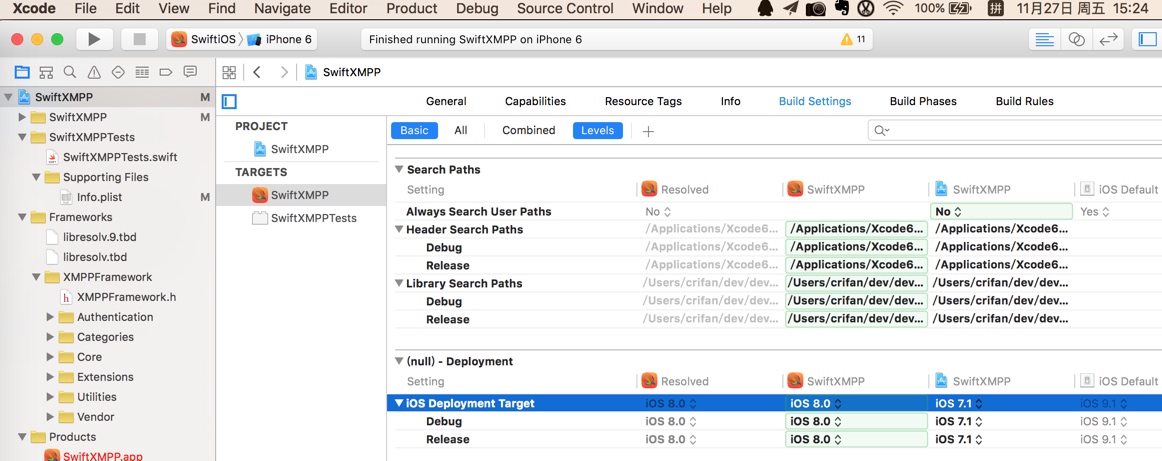Switch to Combined view option
This screenshot has height=461, width=1162.
(528, 130)
